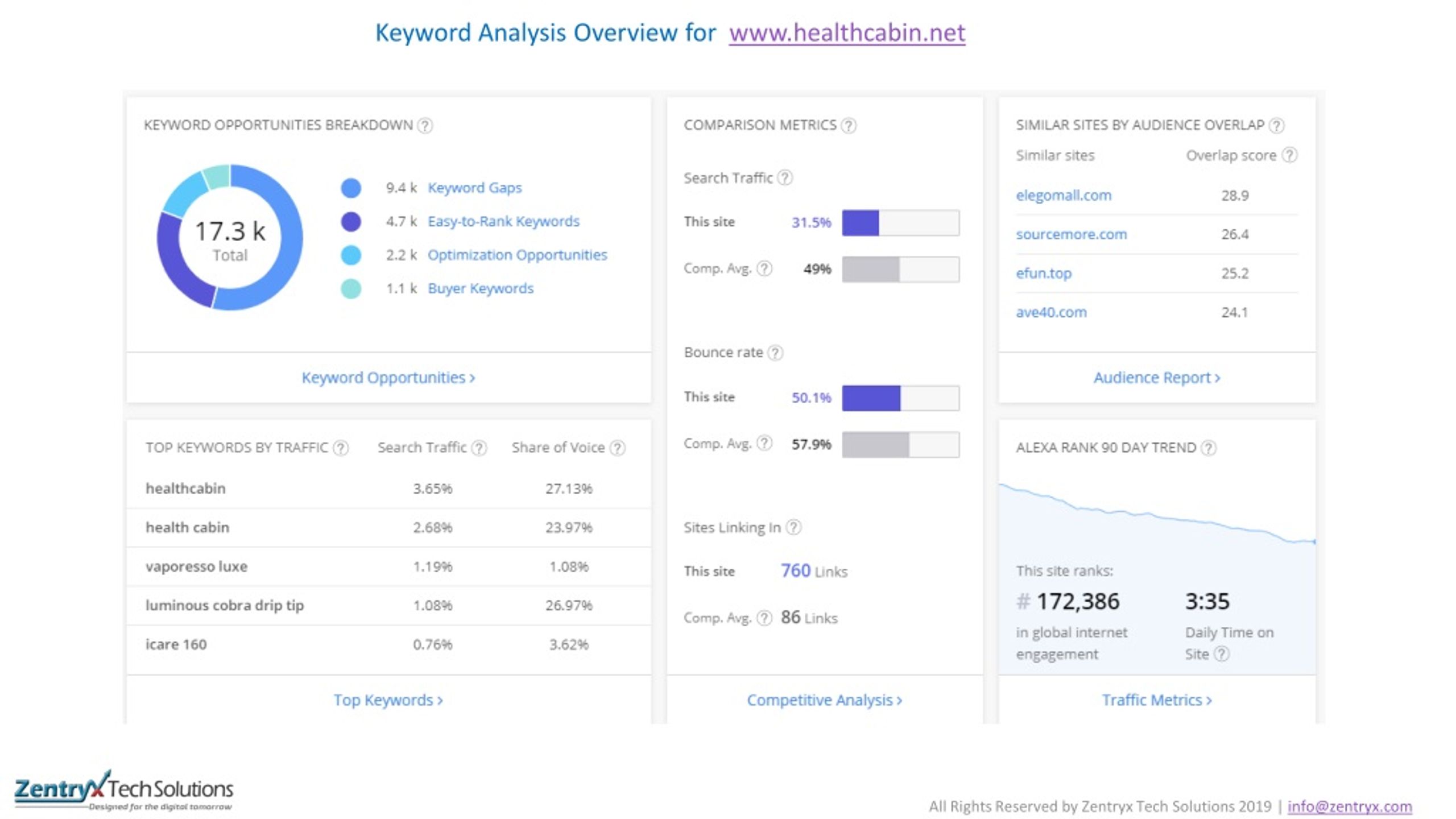
Task: Click Comp. Avg. help icon beside 86 Links
Action: point(765,618)
